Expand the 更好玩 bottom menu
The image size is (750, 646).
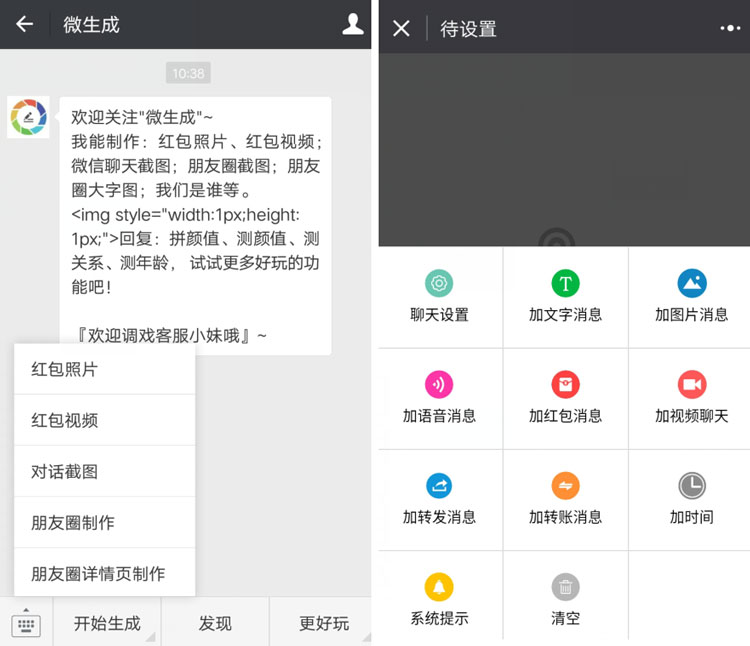tap(324, 623)
